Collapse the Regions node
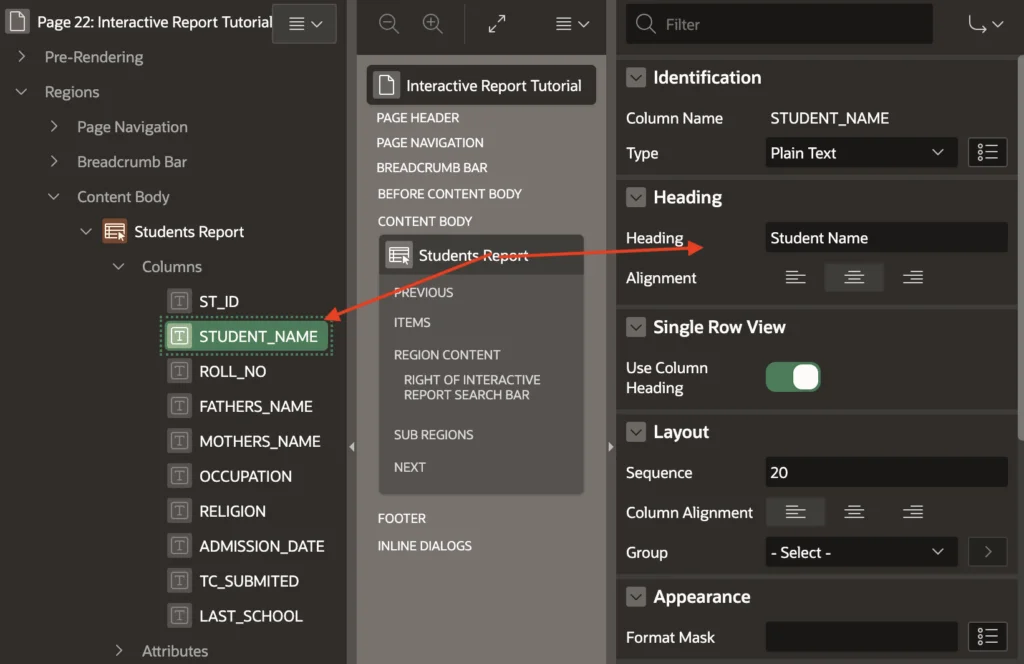1024x664 pixels. [x=22, y=92]
